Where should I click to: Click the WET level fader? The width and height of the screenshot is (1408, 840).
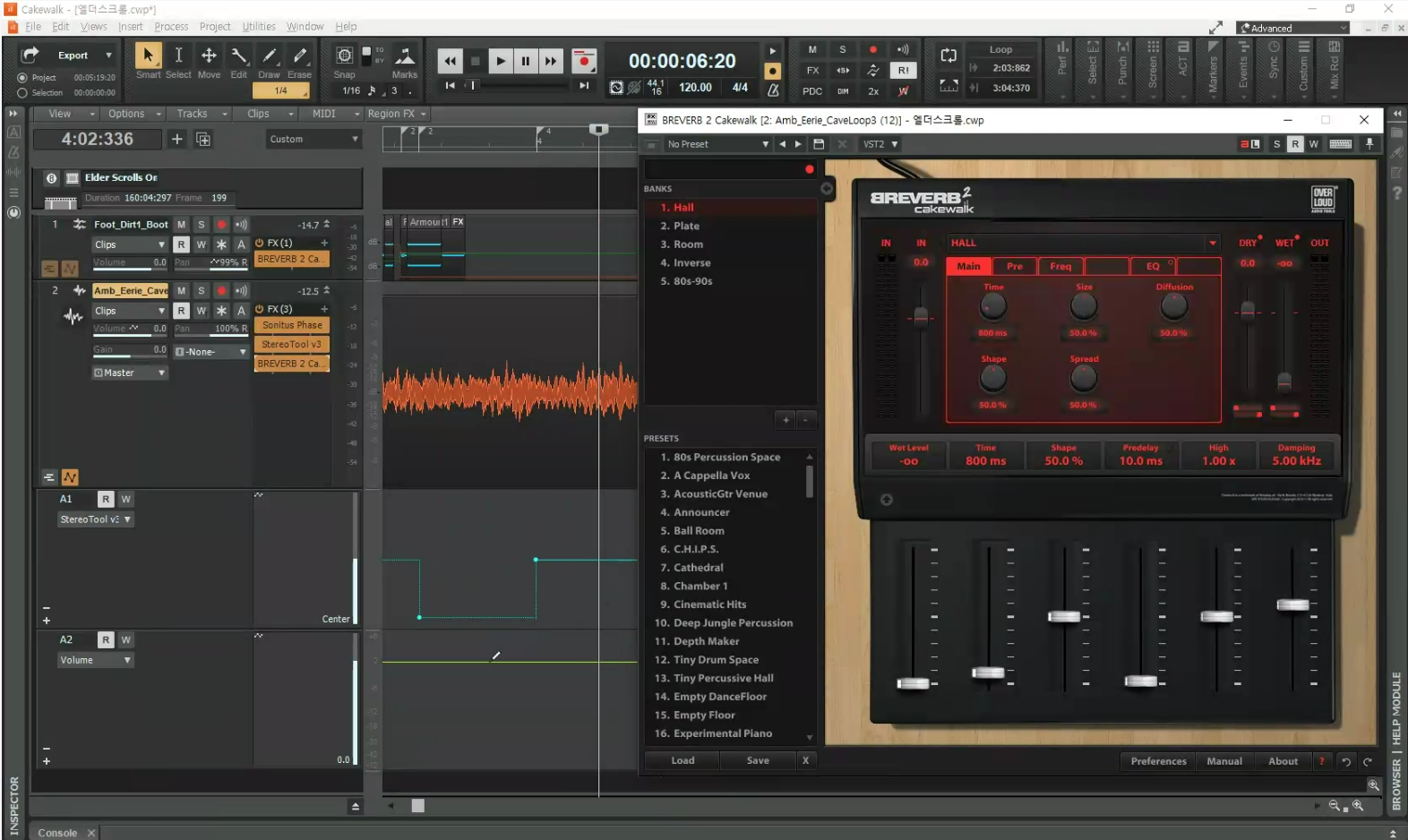click(1284, 381)
